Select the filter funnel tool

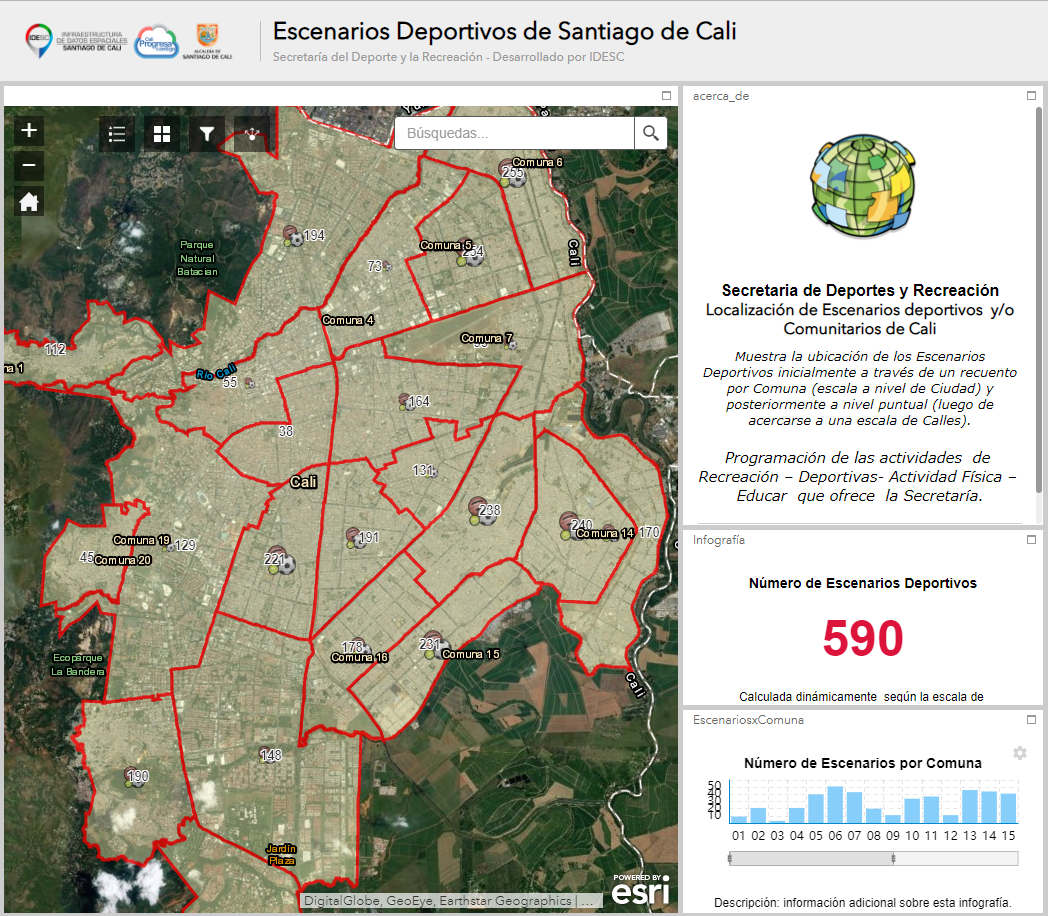[206, 134]
